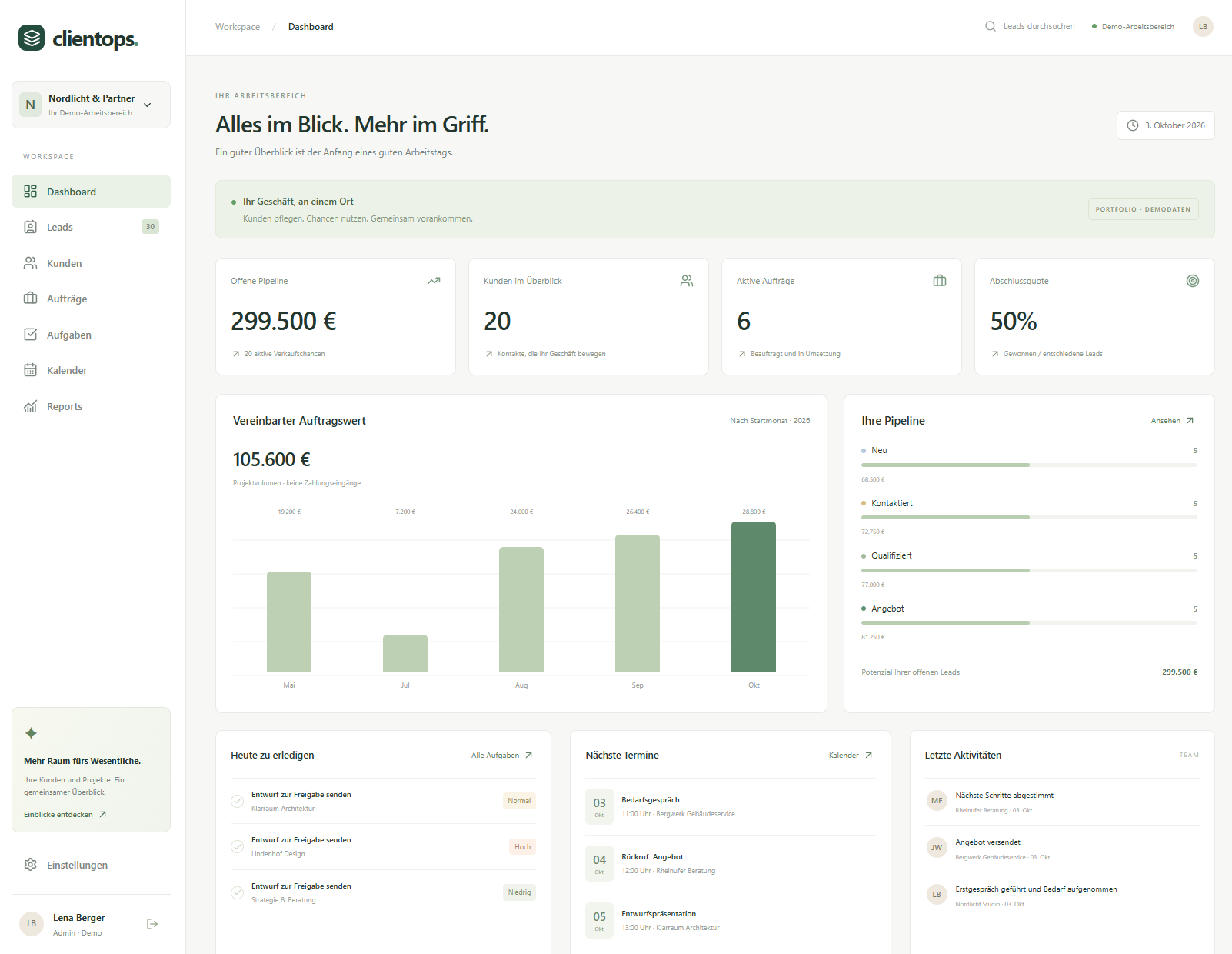Click the Portfolio · Demodaten badge
The width and height of the screenshot is (1232, 954).
pyautogui.click(x=1143, y=209)
